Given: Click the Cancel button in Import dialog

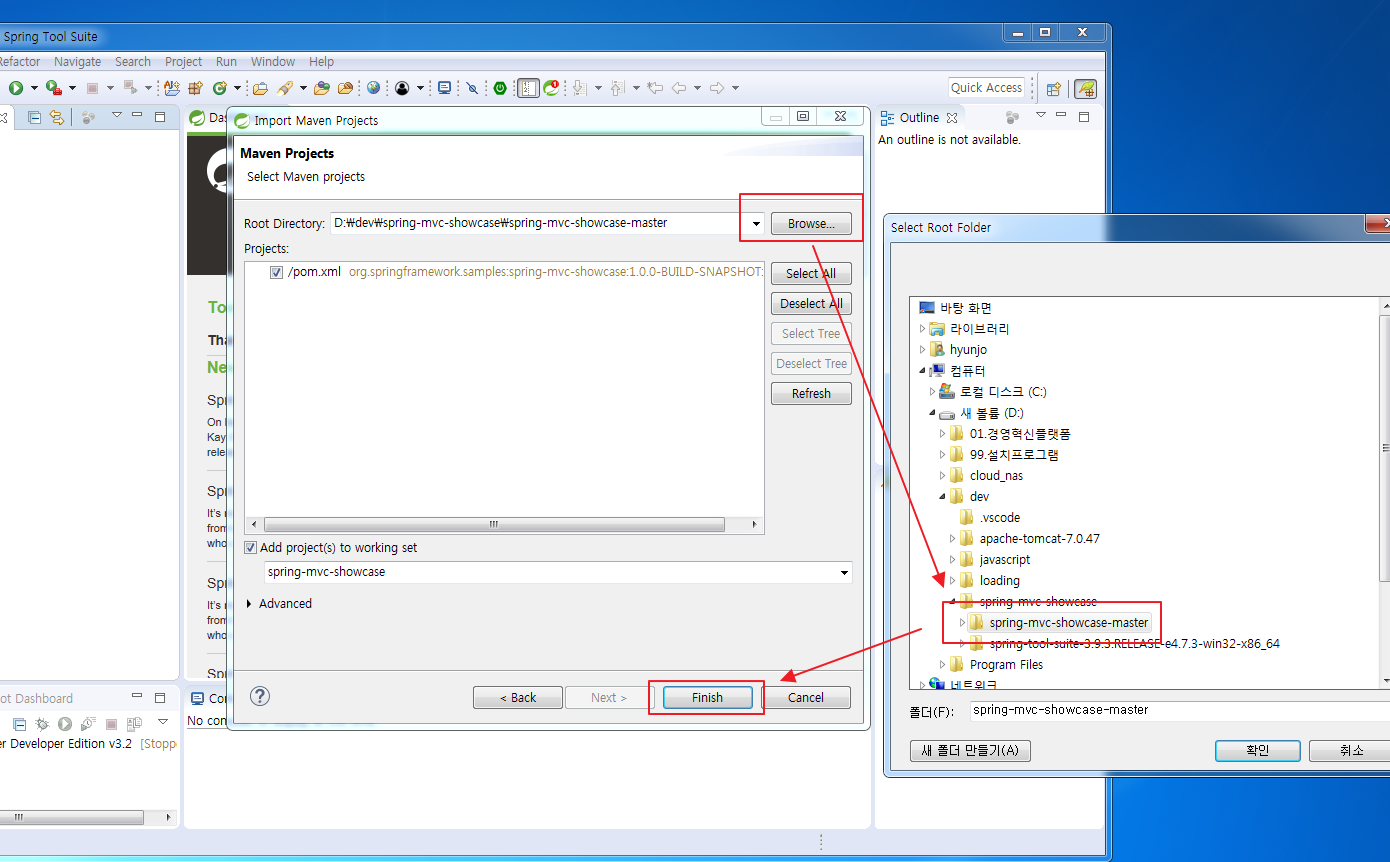Looking at the screenshot, I should [x=806, y=698].
